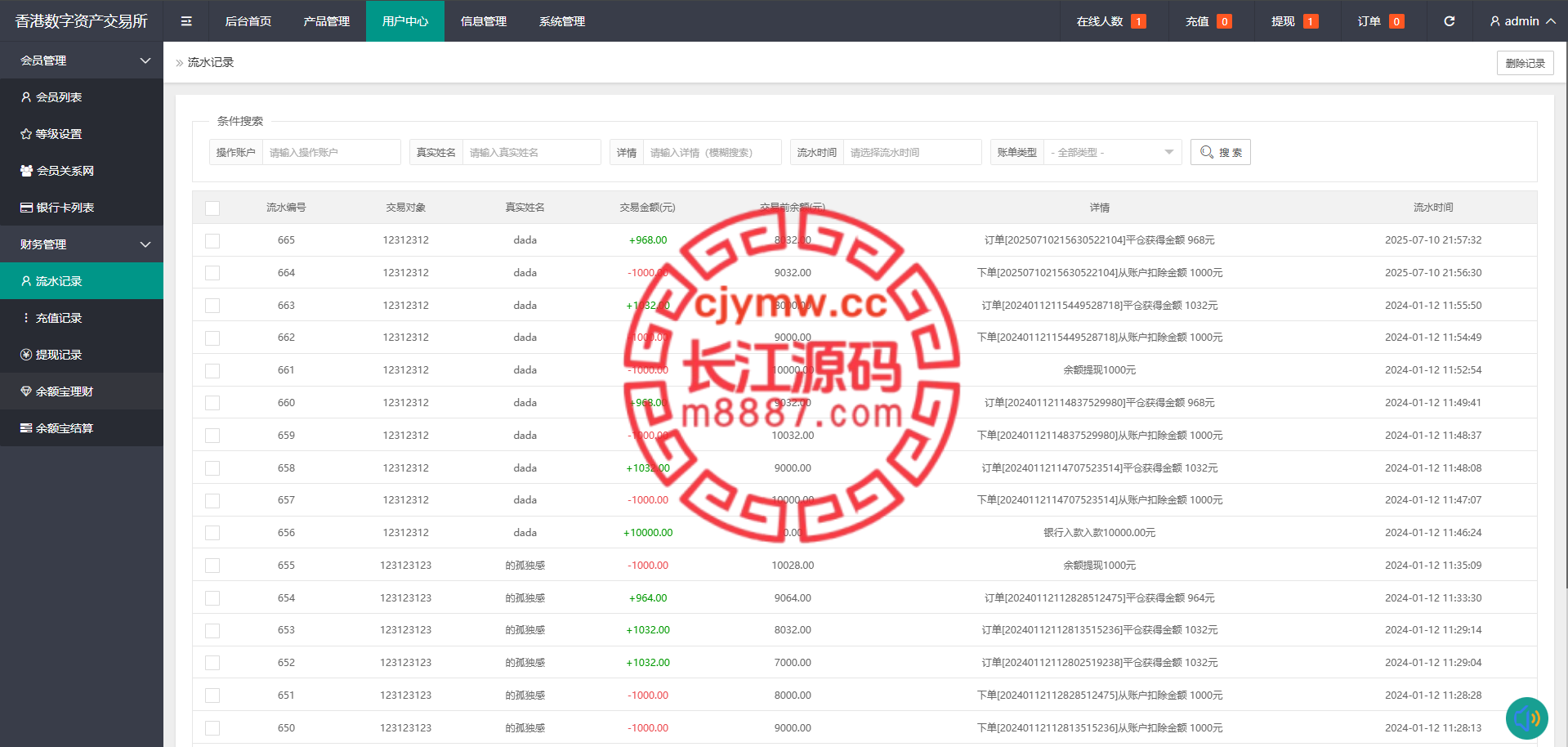Screen dimensions: 1568x747
Task: Check the box for record 661
Action: tap(212, 371)
